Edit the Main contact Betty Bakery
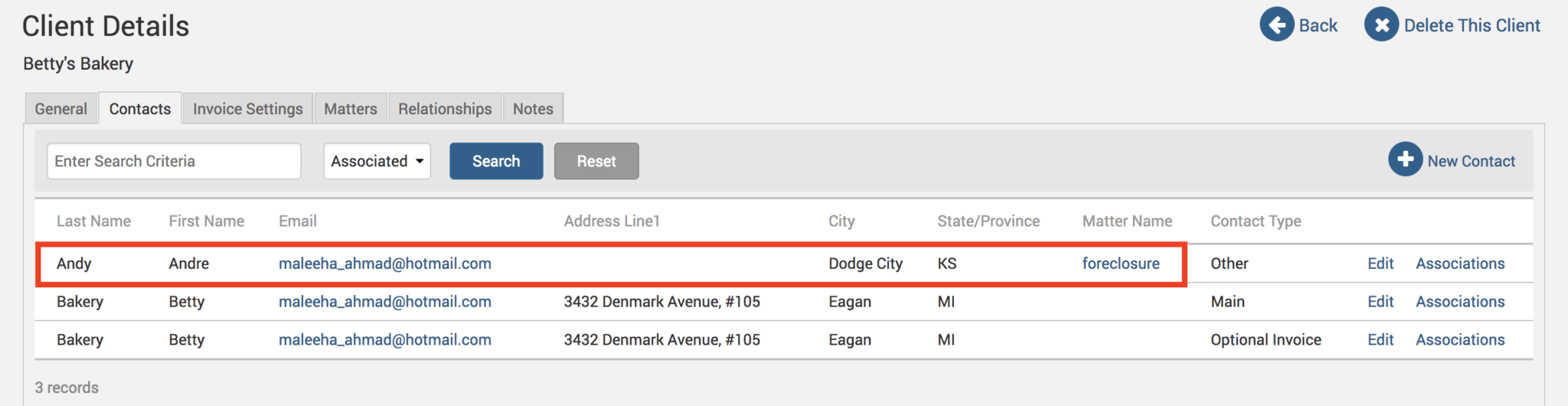The image size is (1568, 406). click(x=1380, y=302)
